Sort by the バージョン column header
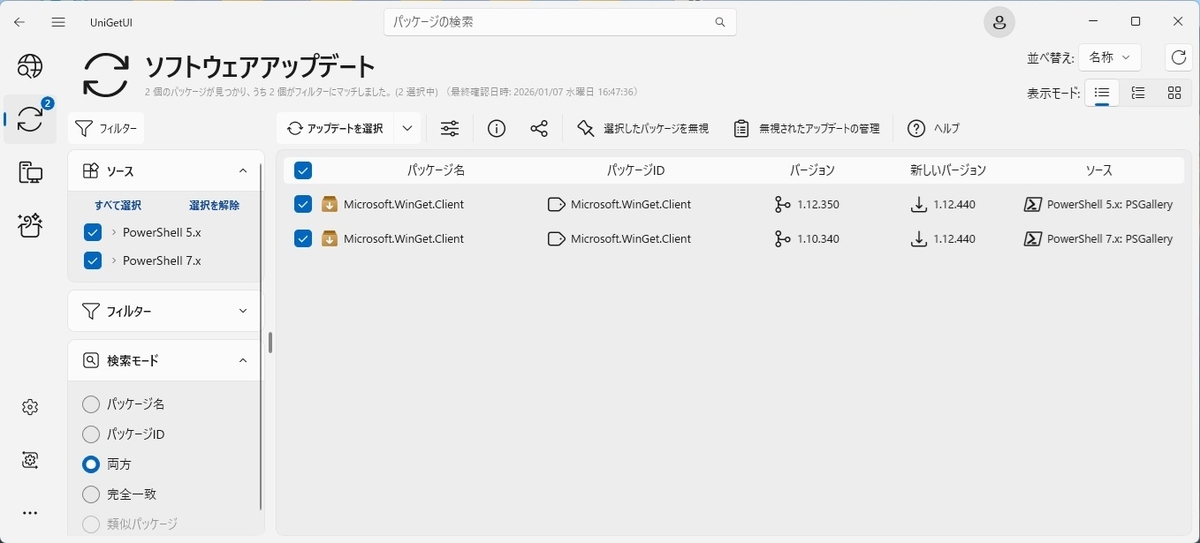The width and height of the screenshot is (1200, 543). 812,170
